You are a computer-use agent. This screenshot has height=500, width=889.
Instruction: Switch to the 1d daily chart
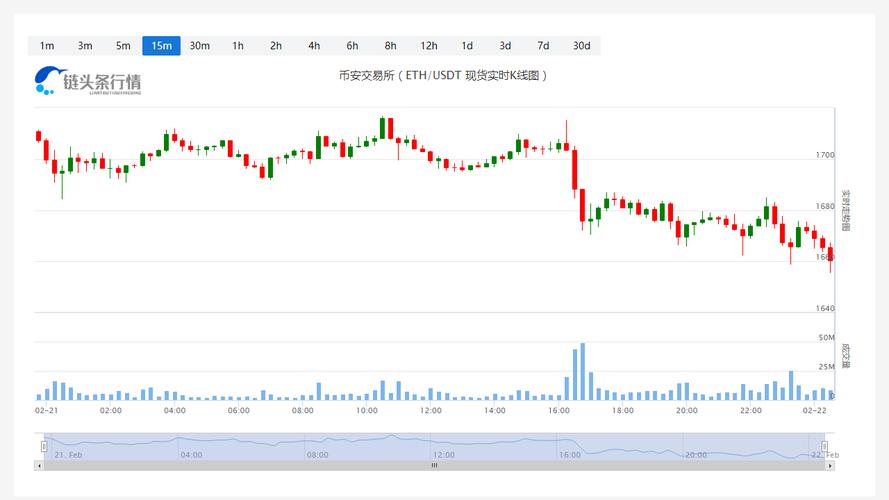click(x=467, y=45)
